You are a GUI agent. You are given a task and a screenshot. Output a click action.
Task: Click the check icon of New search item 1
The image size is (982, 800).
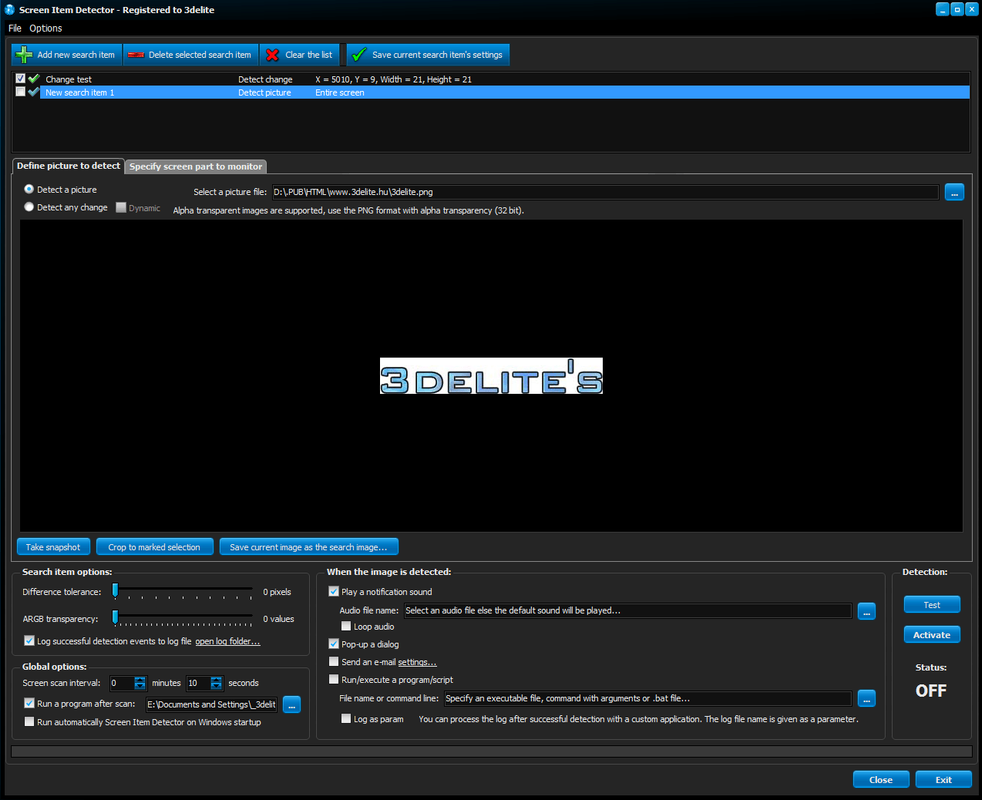click(x=34, y=92)
